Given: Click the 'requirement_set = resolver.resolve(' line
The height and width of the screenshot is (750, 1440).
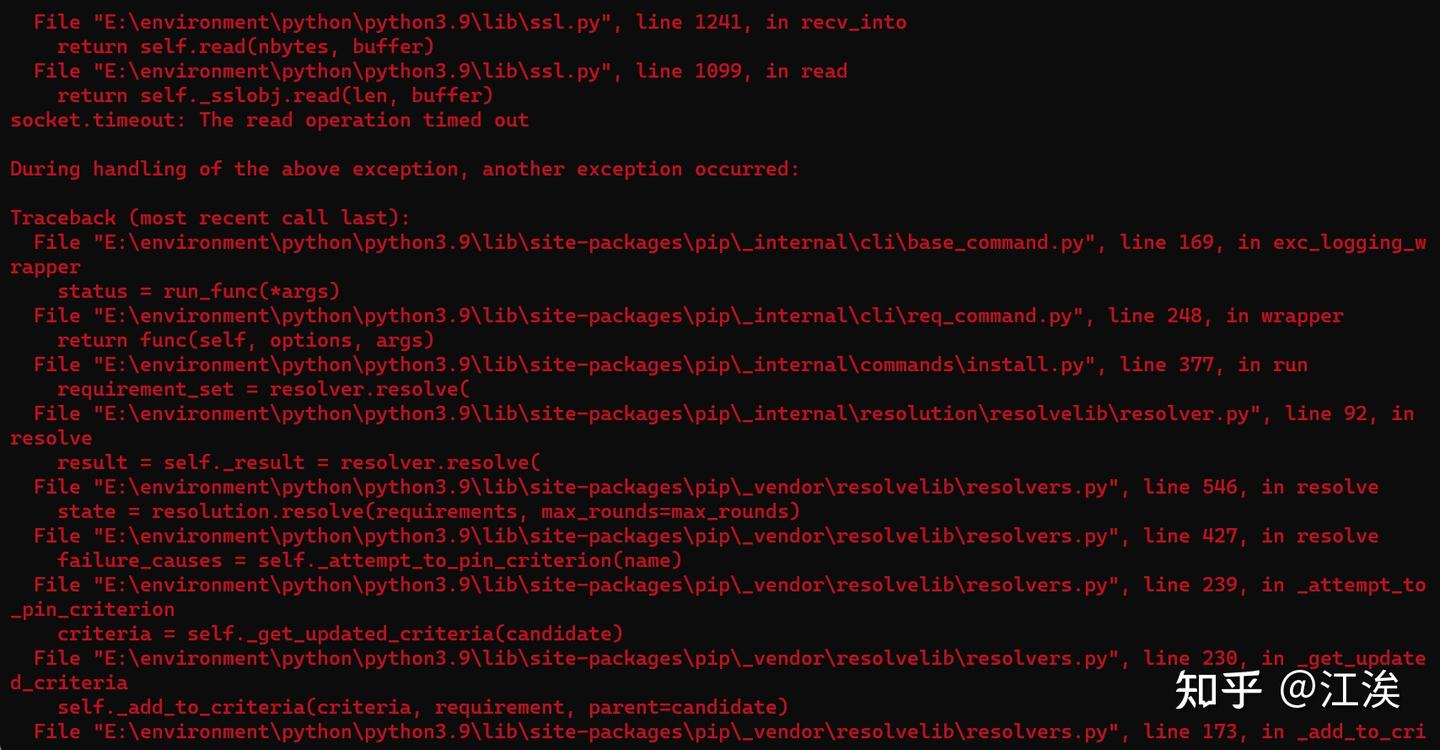Looking at the screenshot, I should [263, 389].
